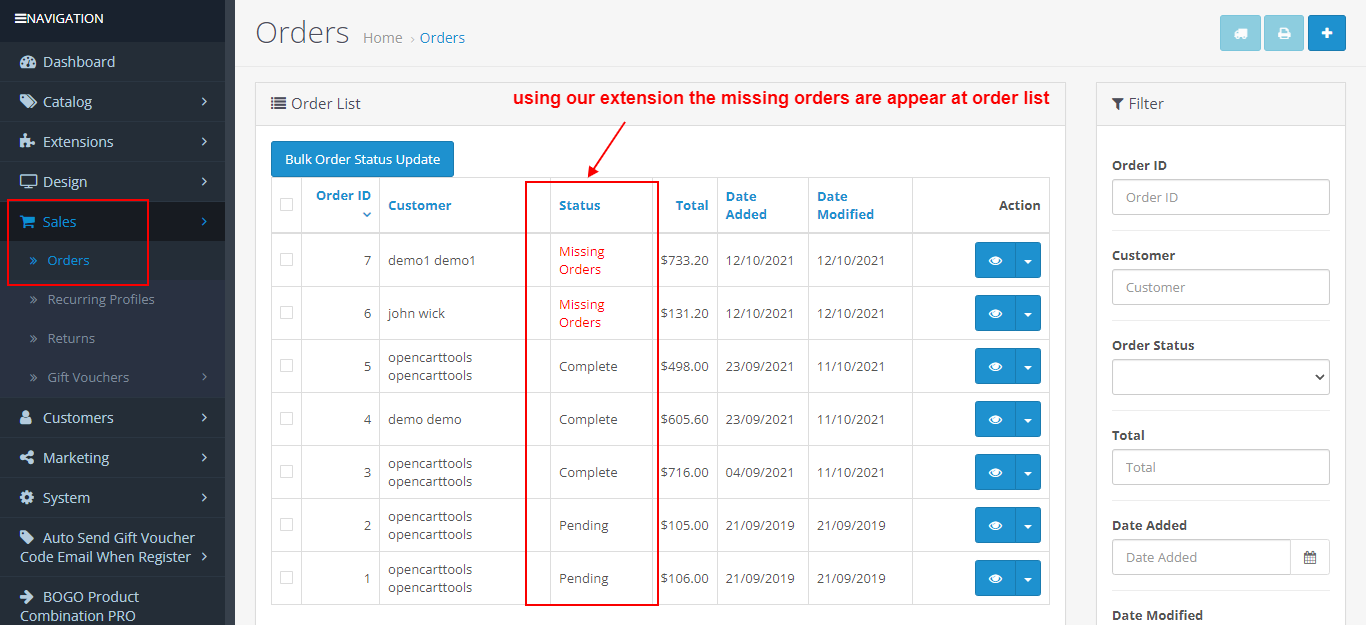Click the print invoice icon

(x=1283, y=33)
